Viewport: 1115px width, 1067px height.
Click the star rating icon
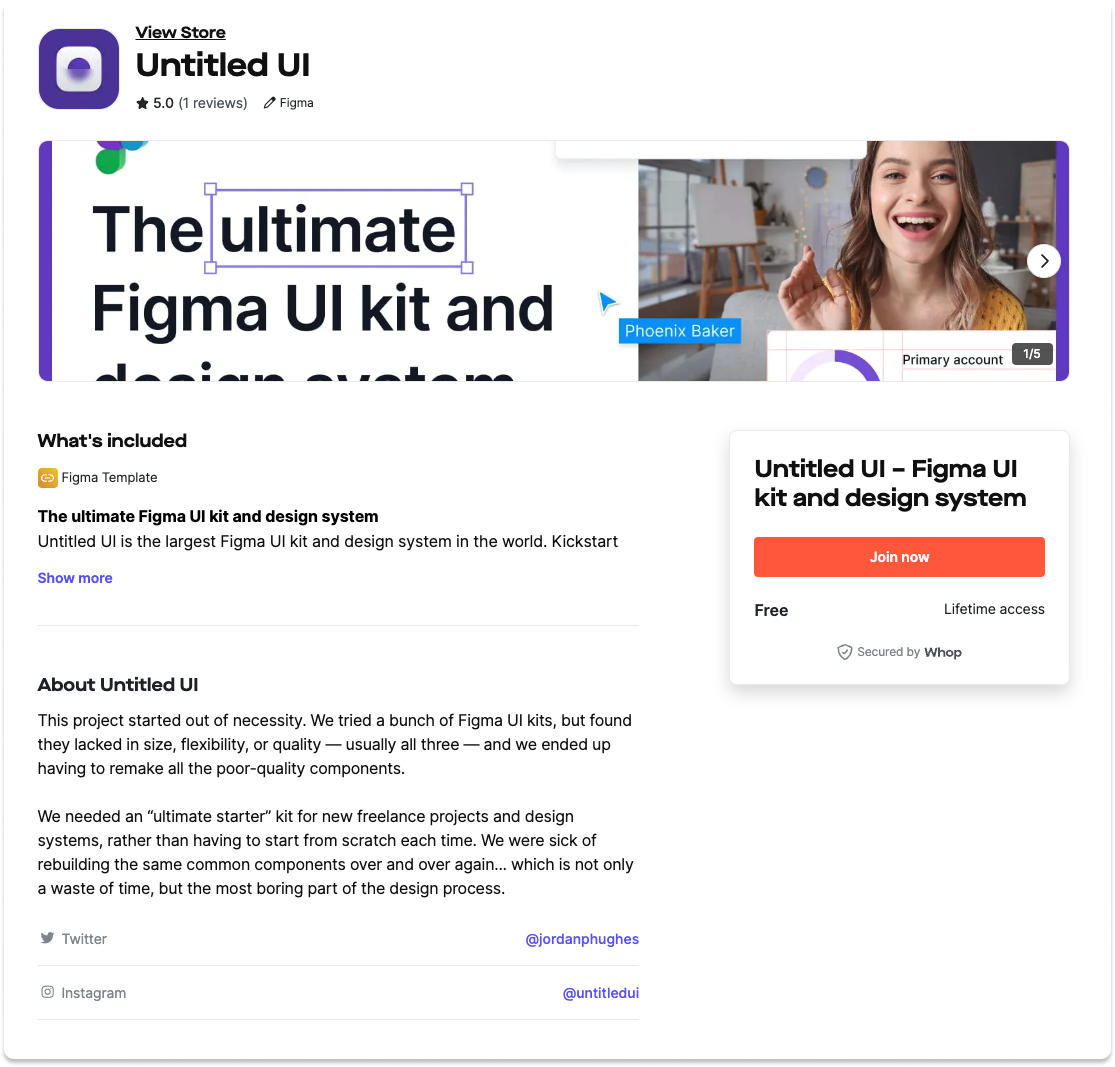142,103
